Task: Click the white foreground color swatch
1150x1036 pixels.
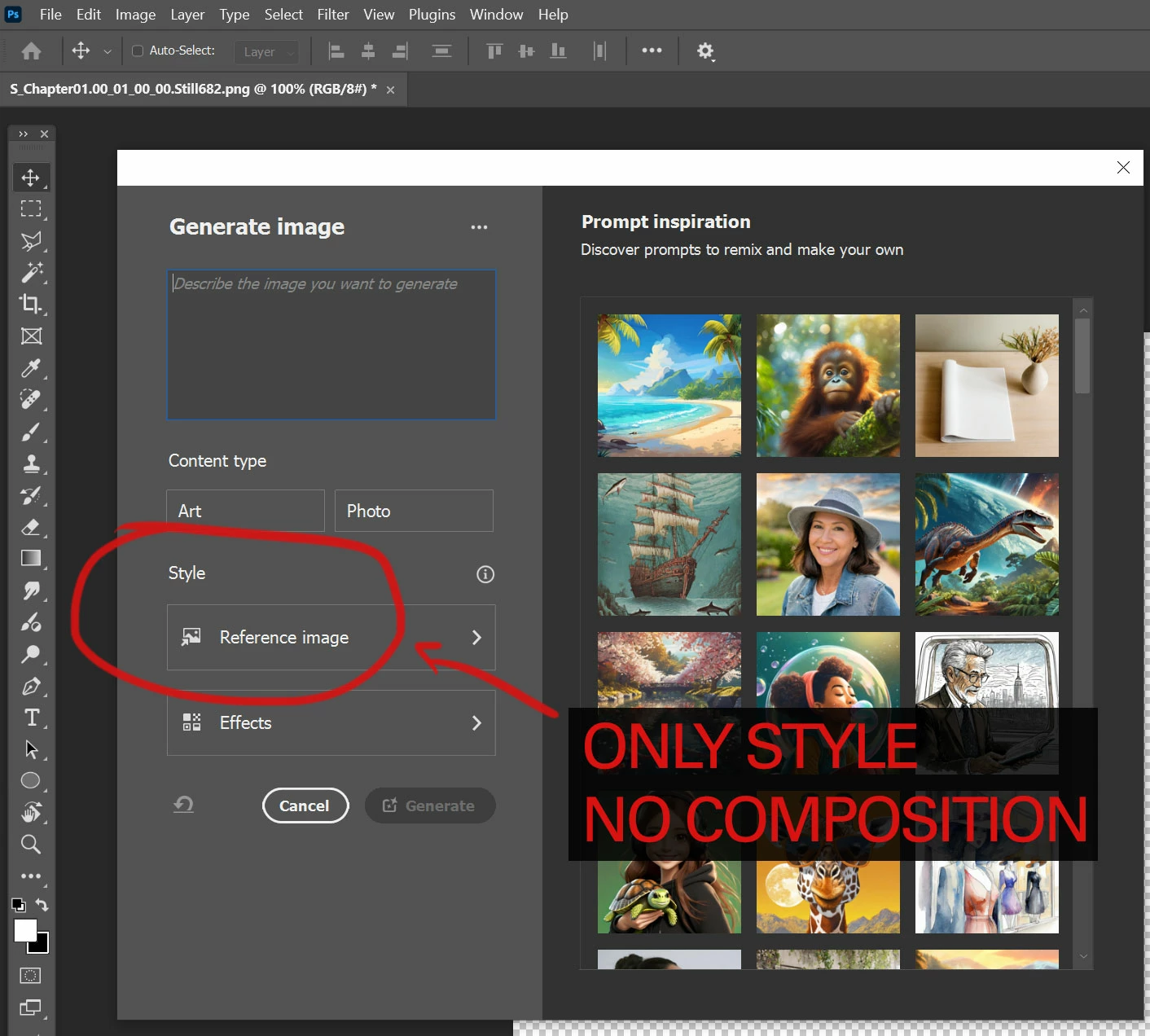Action: 24,929
